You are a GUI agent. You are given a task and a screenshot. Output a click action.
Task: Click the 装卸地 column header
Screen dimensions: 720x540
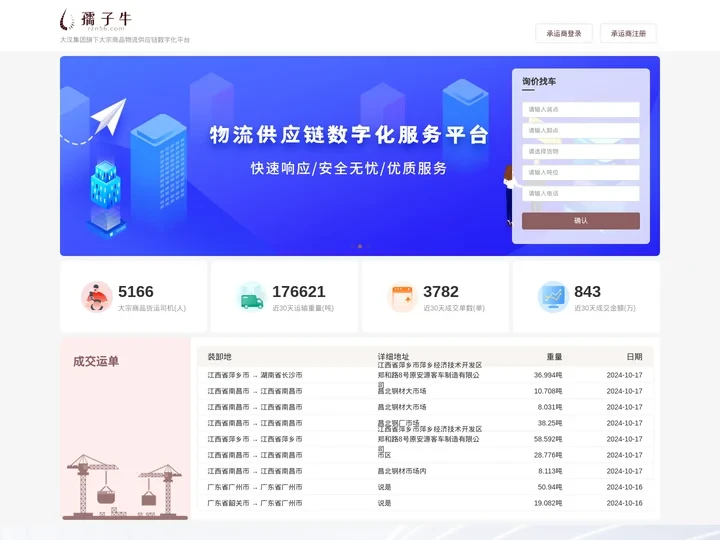pyautogui.click(x=219, y=357)
